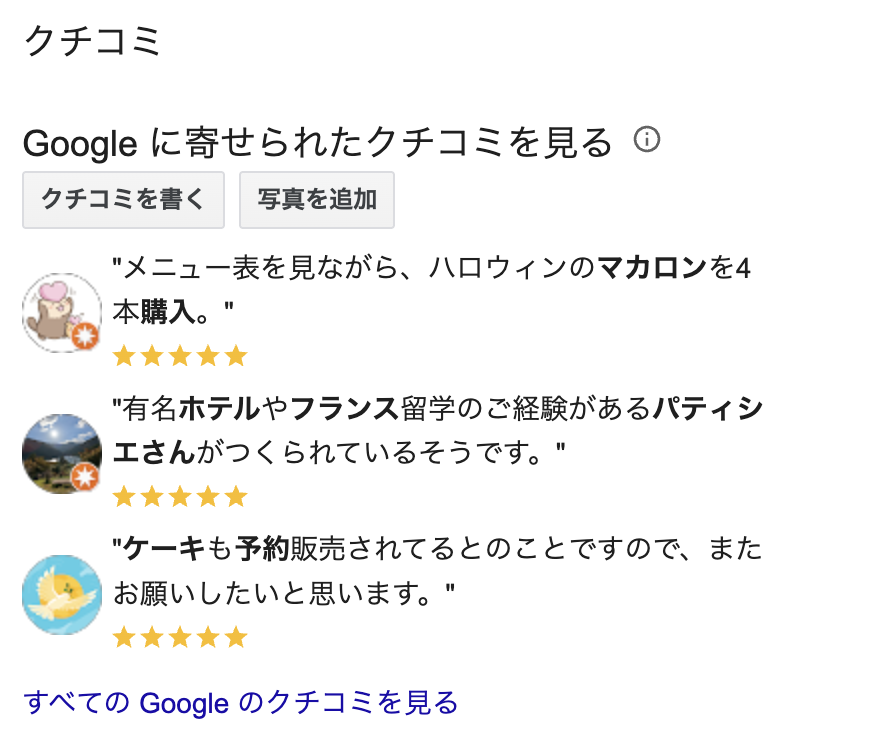Click the 写真を追加 button to add photos
Screen dimensions: 888x756
coord(317,199)
